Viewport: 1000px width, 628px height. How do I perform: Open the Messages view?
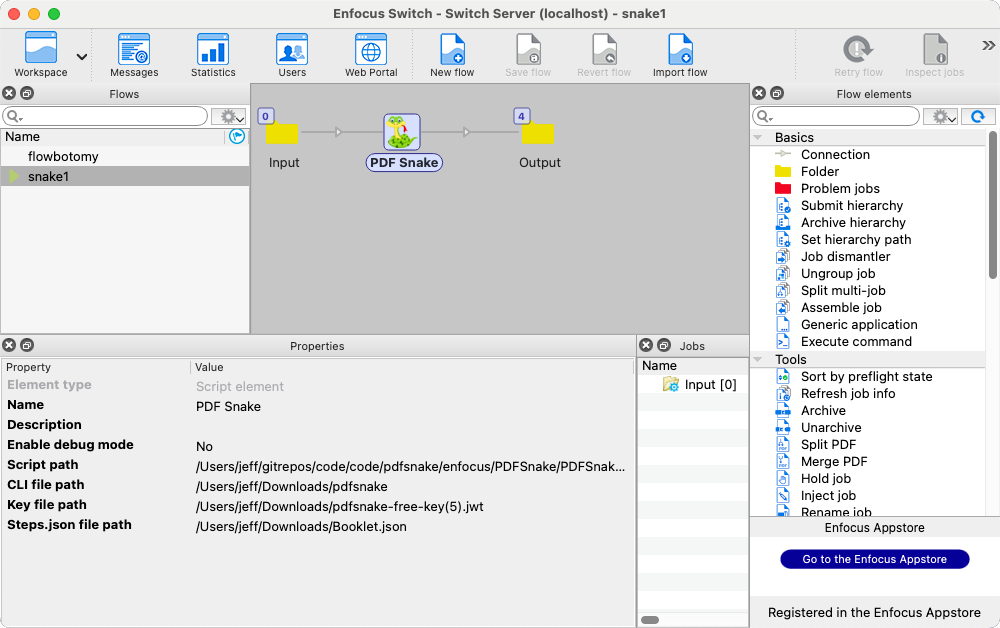pyautogui.click(x=134, y=55)
